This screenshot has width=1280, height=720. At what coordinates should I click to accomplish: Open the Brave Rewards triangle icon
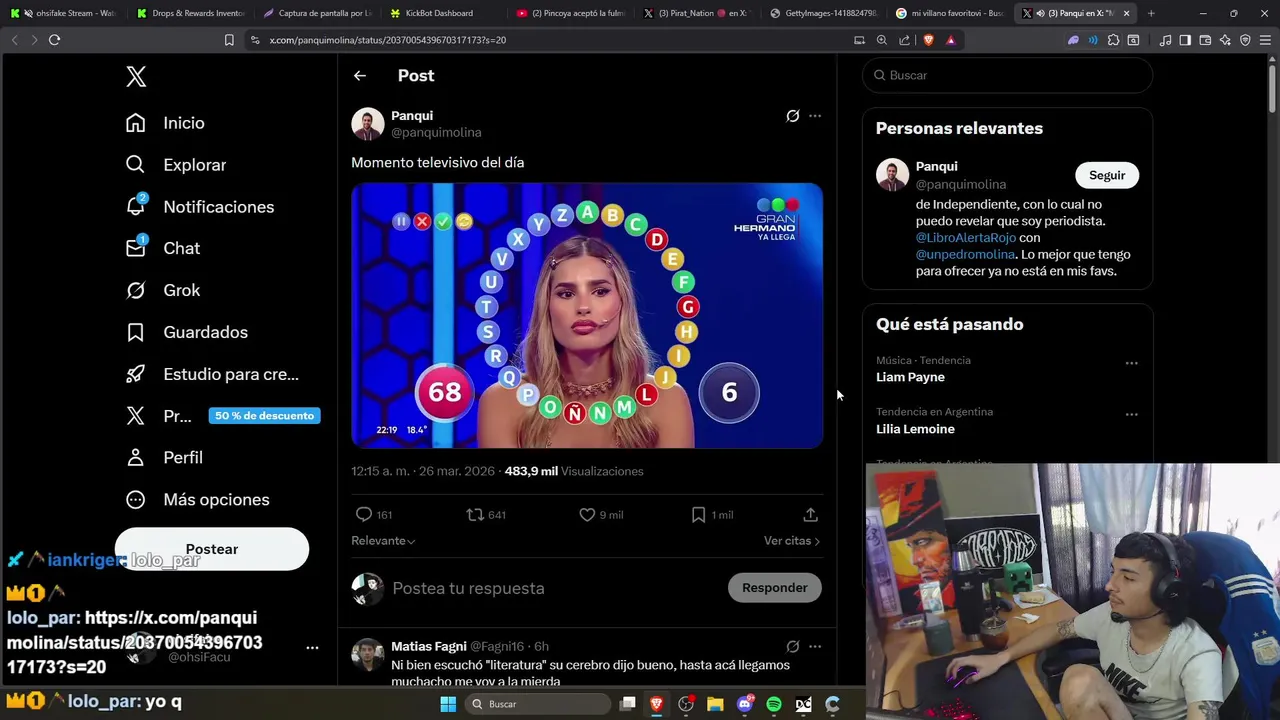pyautogui.click(x=950, y=40)
